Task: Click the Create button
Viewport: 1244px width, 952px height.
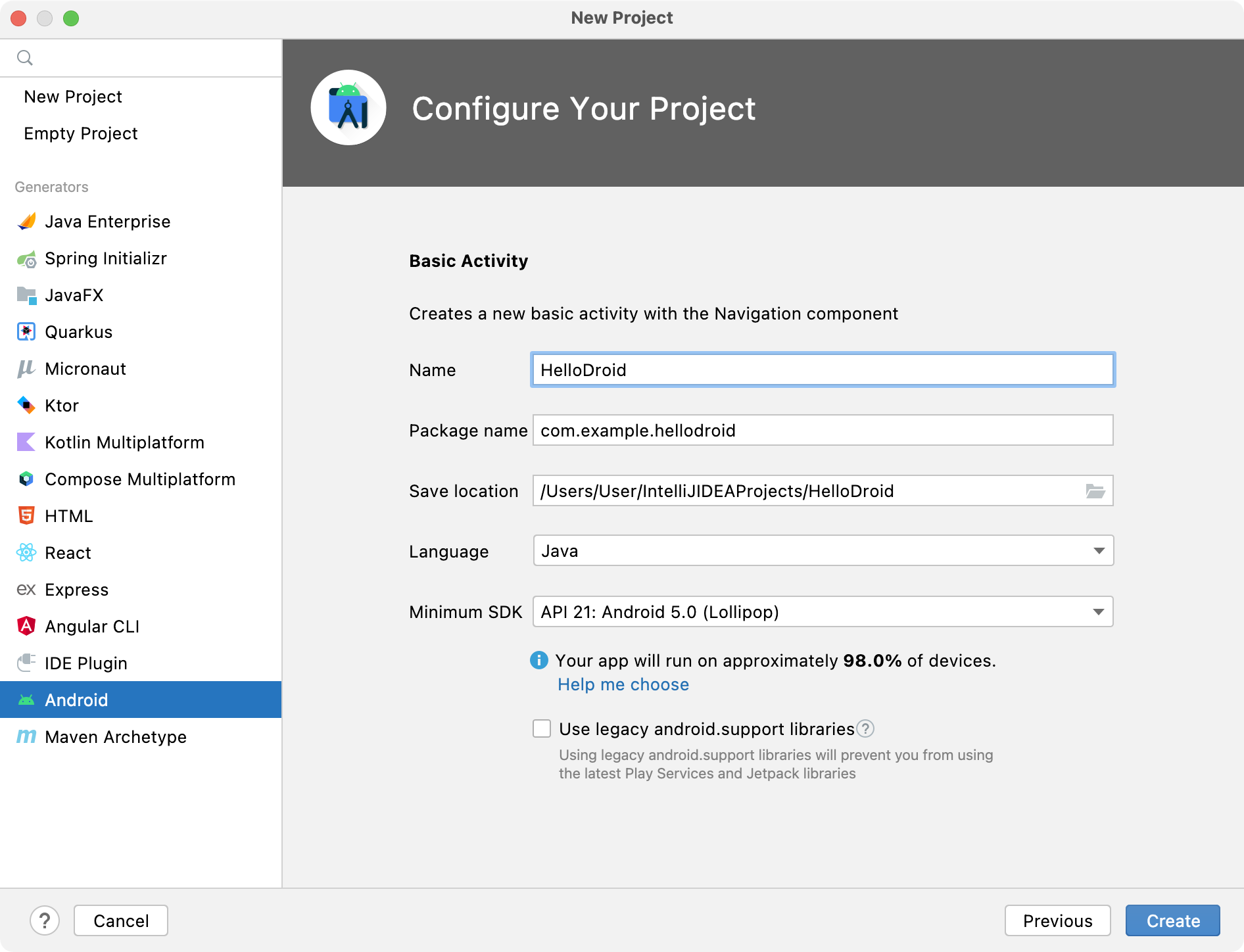Action: coord(1173,920)
